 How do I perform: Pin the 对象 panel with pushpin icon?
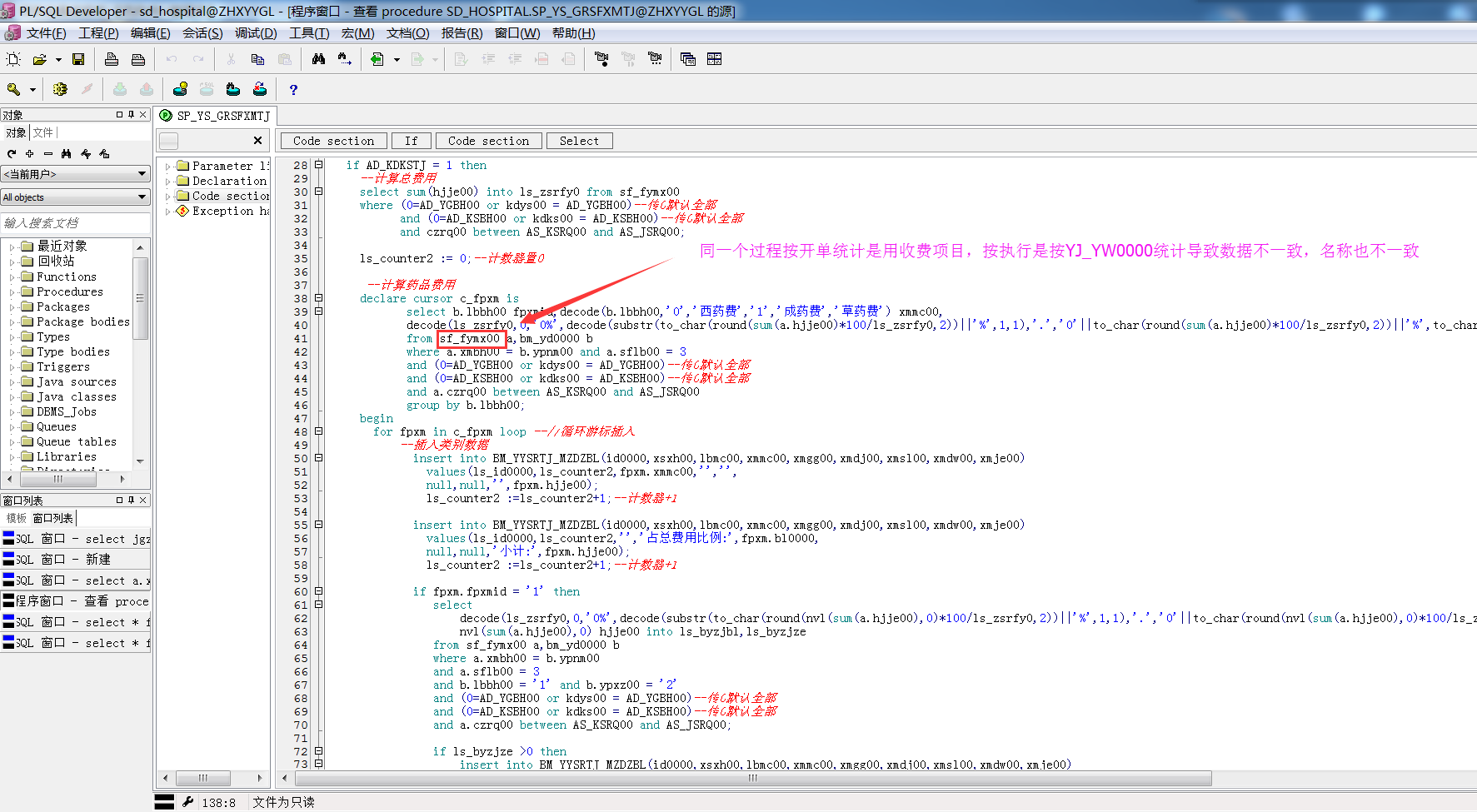coord(131,114)
